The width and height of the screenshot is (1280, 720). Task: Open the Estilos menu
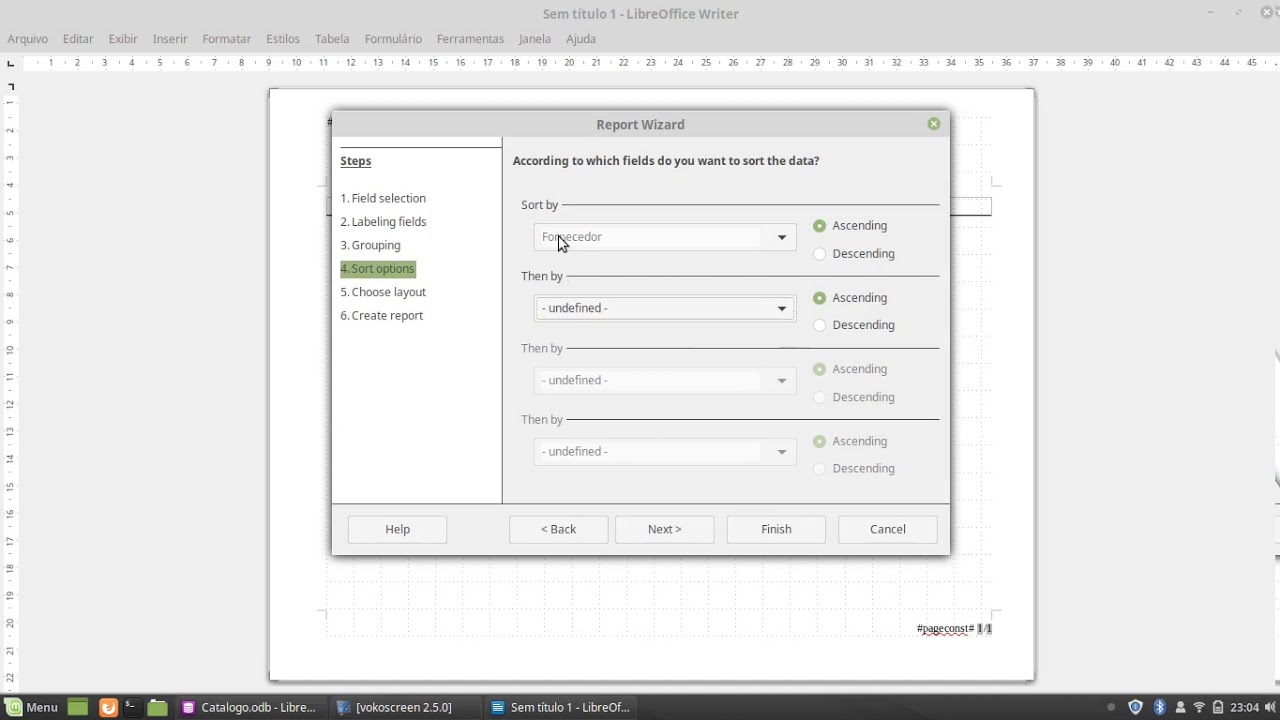click(x=283, y=39)
